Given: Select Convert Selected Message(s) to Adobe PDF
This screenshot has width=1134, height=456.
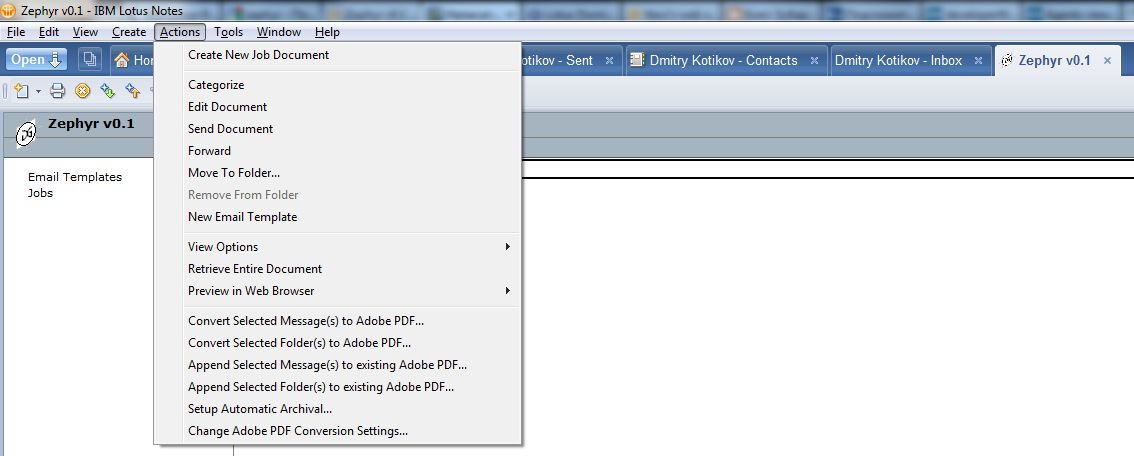Looking at the screenshot, I should pos(306,321).
